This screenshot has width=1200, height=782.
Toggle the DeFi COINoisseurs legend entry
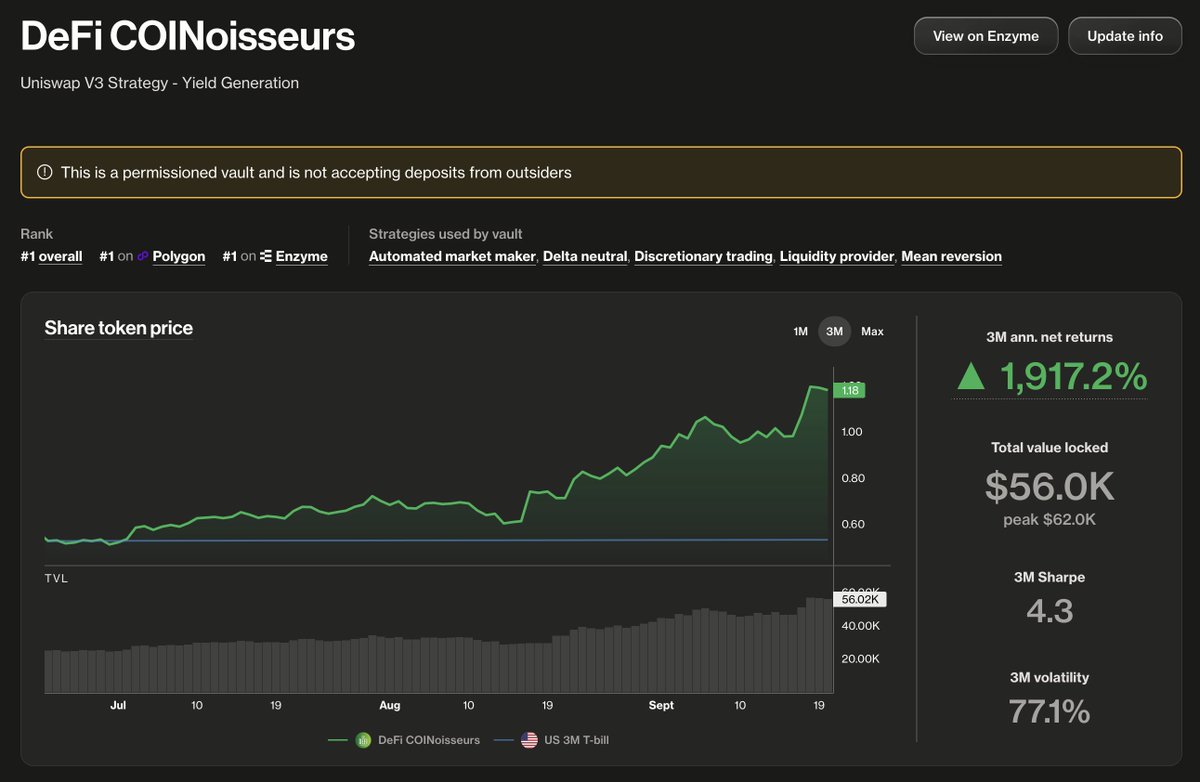click(404, 740)
